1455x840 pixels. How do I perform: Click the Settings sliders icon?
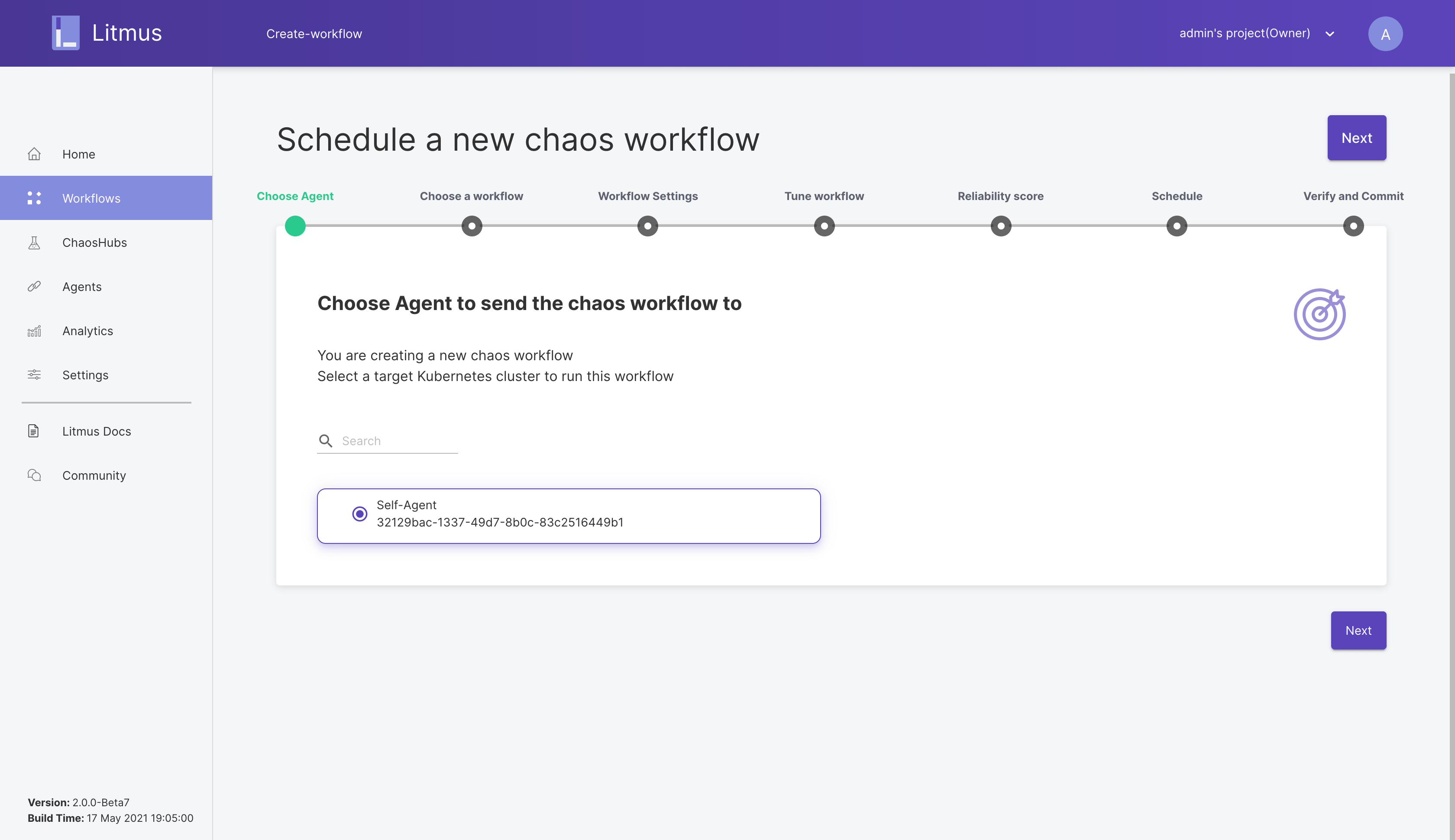[x=34, y=375]
